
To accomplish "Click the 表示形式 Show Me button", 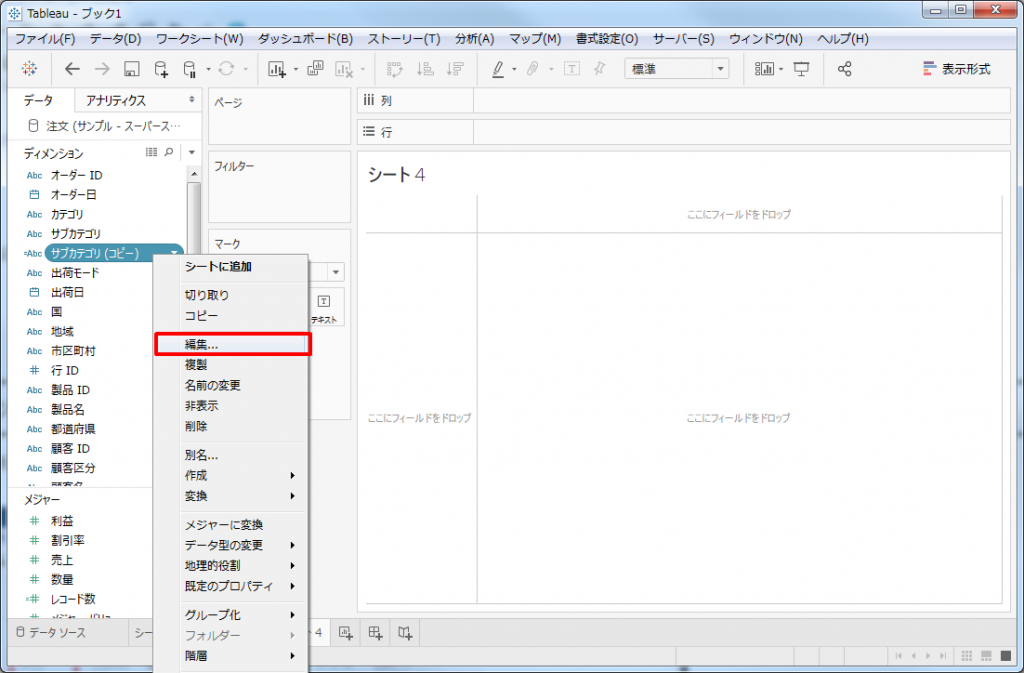I will click(956, 69).
